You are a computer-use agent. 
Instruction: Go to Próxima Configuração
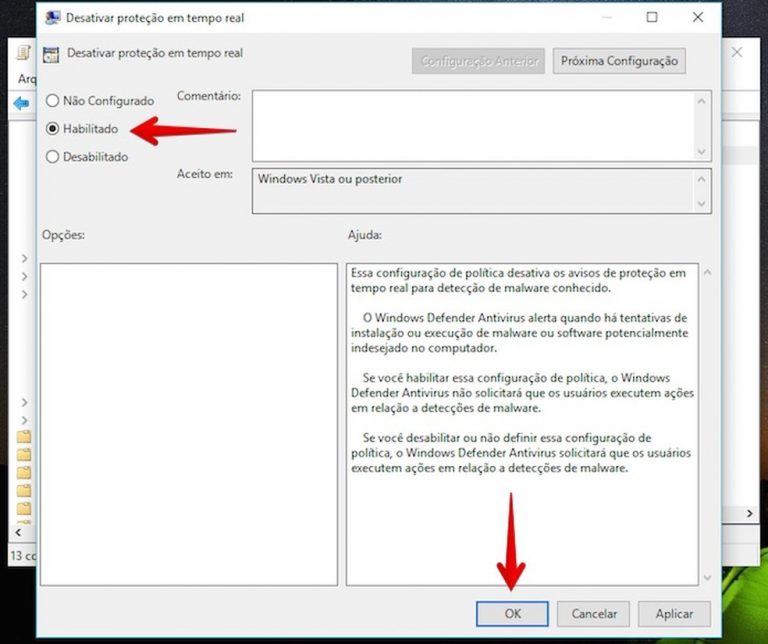click(619, 61)
